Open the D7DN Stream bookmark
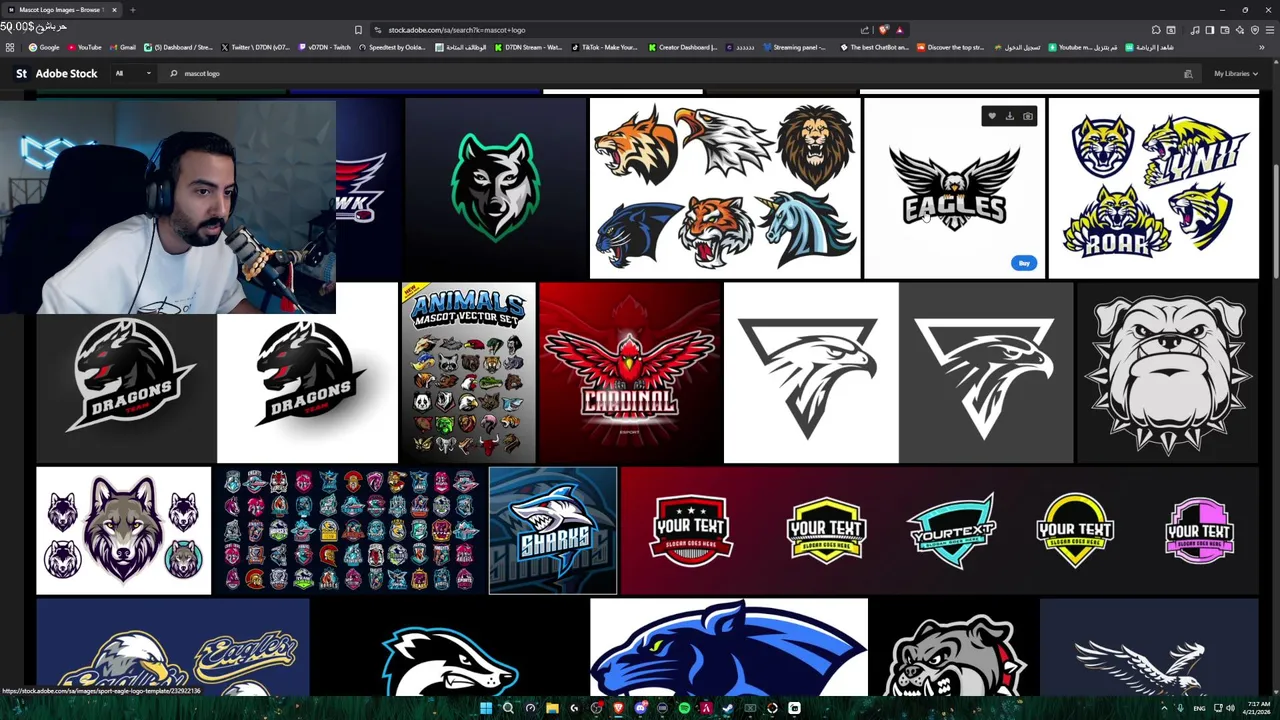This screenshot has width=1280, height=720. tap(527, 47)
